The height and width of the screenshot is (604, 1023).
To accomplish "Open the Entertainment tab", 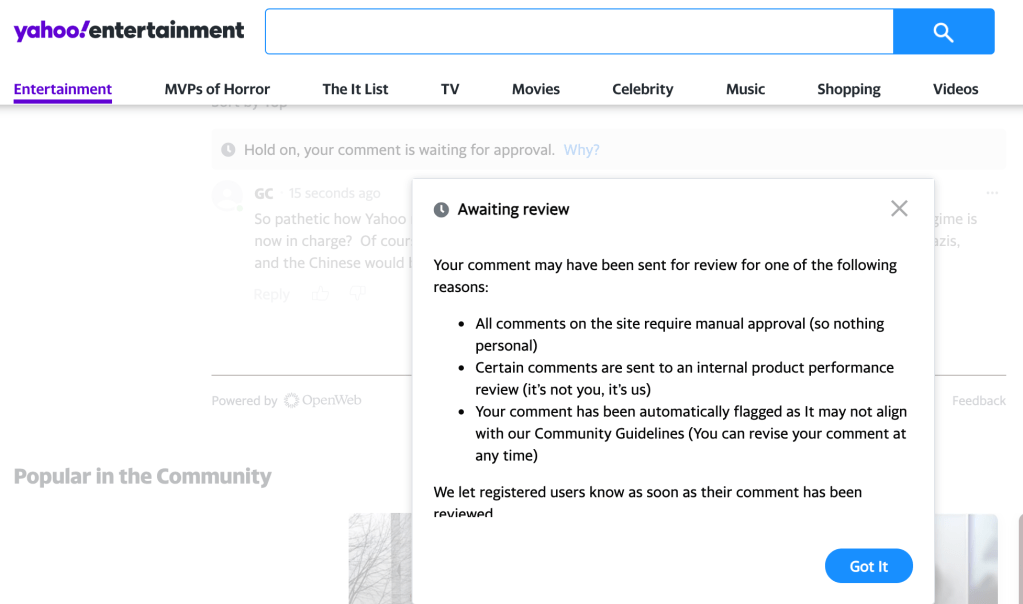I will (x=63, y=89).
